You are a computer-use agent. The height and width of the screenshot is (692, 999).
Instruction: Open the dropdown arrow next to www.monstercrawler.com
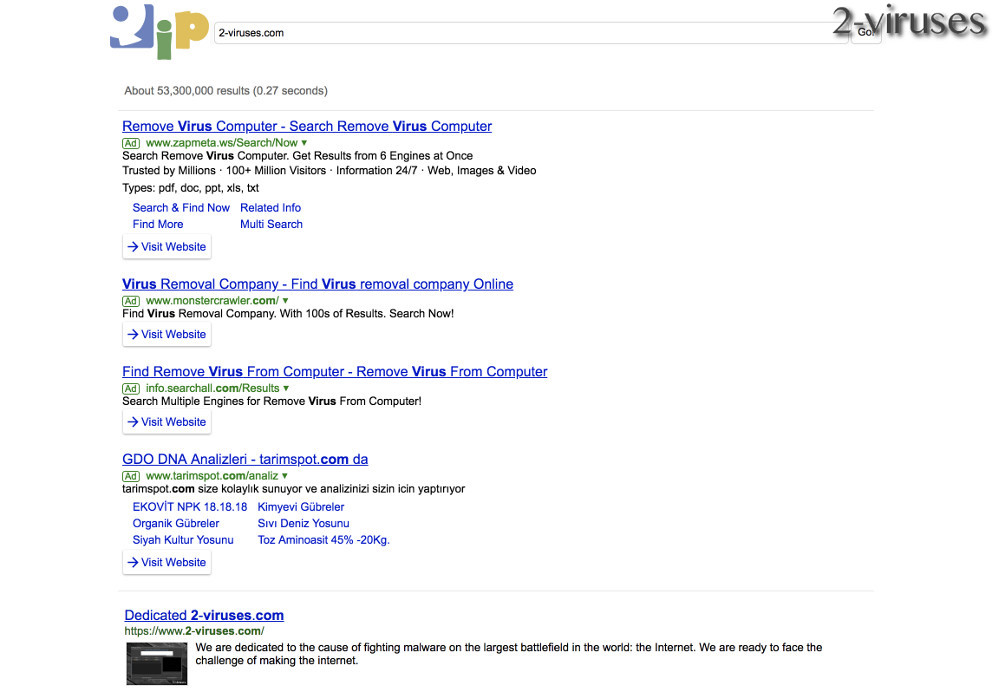(284, 300)
